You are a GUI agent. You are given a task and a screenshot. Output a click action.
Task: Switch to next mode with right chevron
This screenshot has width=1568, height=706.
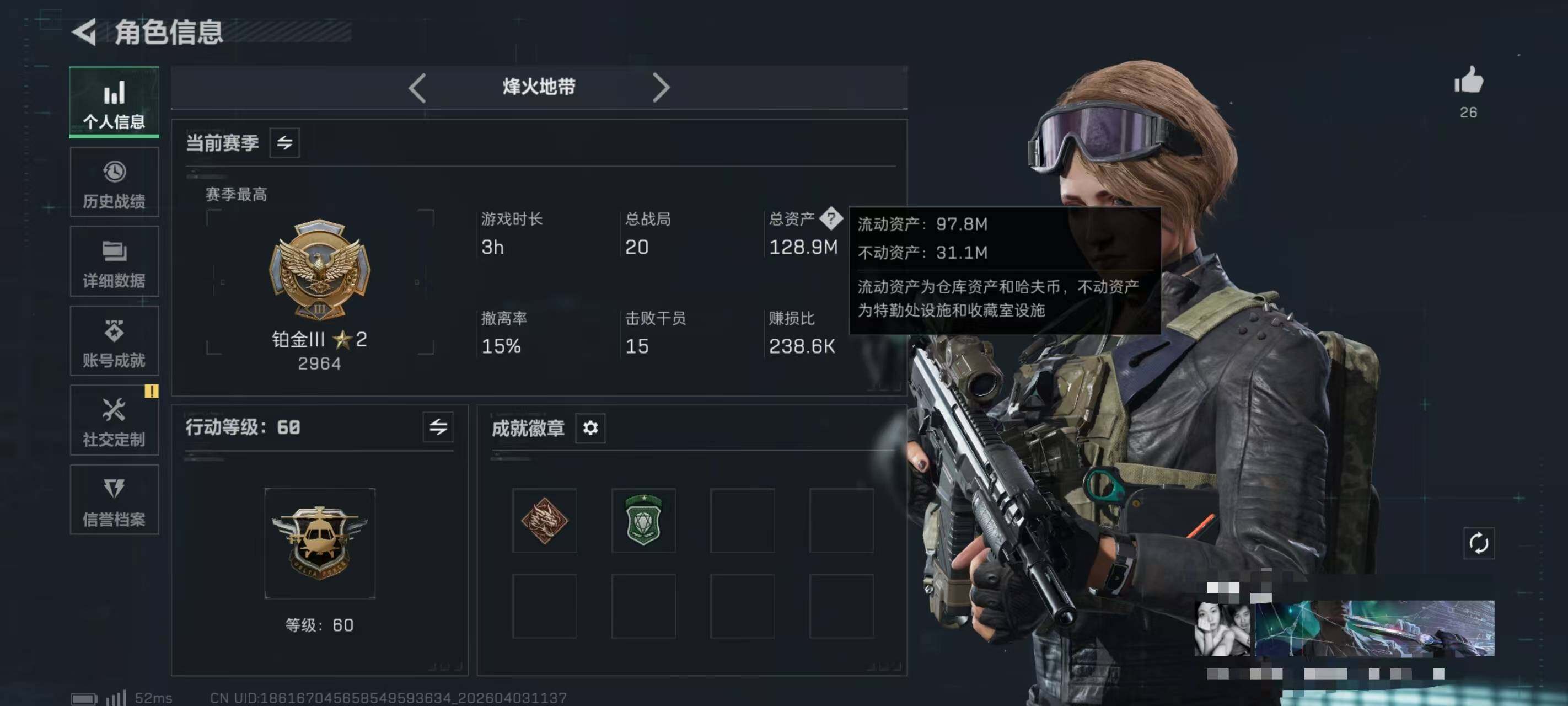[661, 88]
